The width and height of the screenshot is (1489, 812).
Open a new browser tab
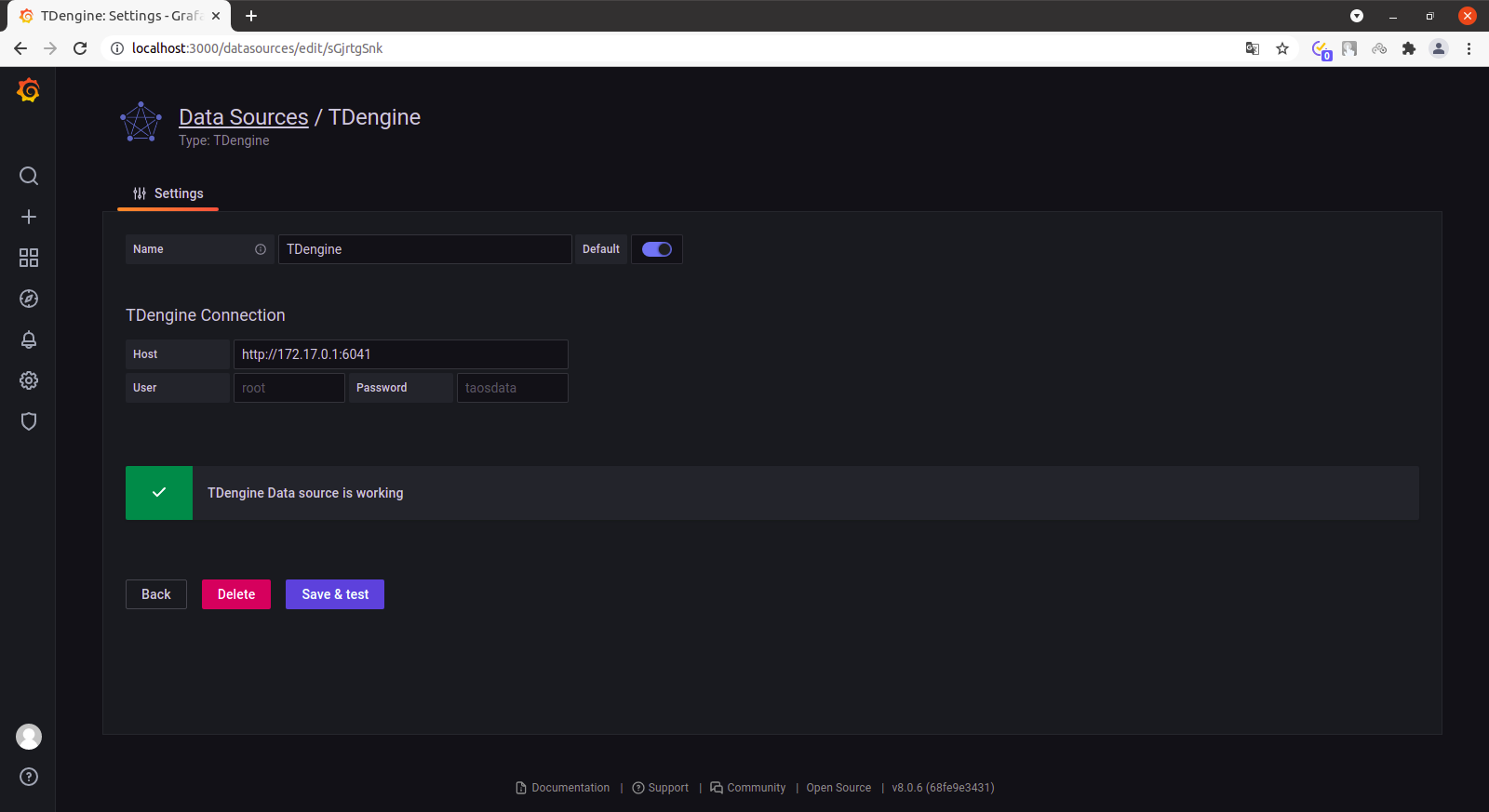pos(251,16)
